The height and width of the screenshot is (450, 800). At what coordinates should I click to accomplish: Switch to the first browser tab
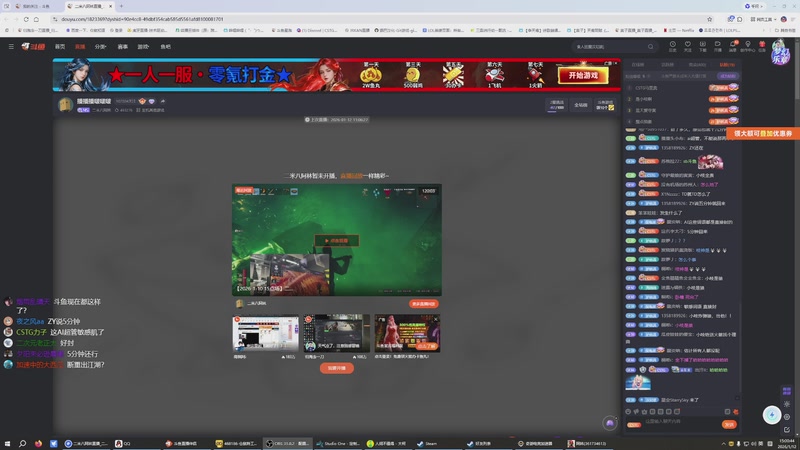click(x=36, y=6)
